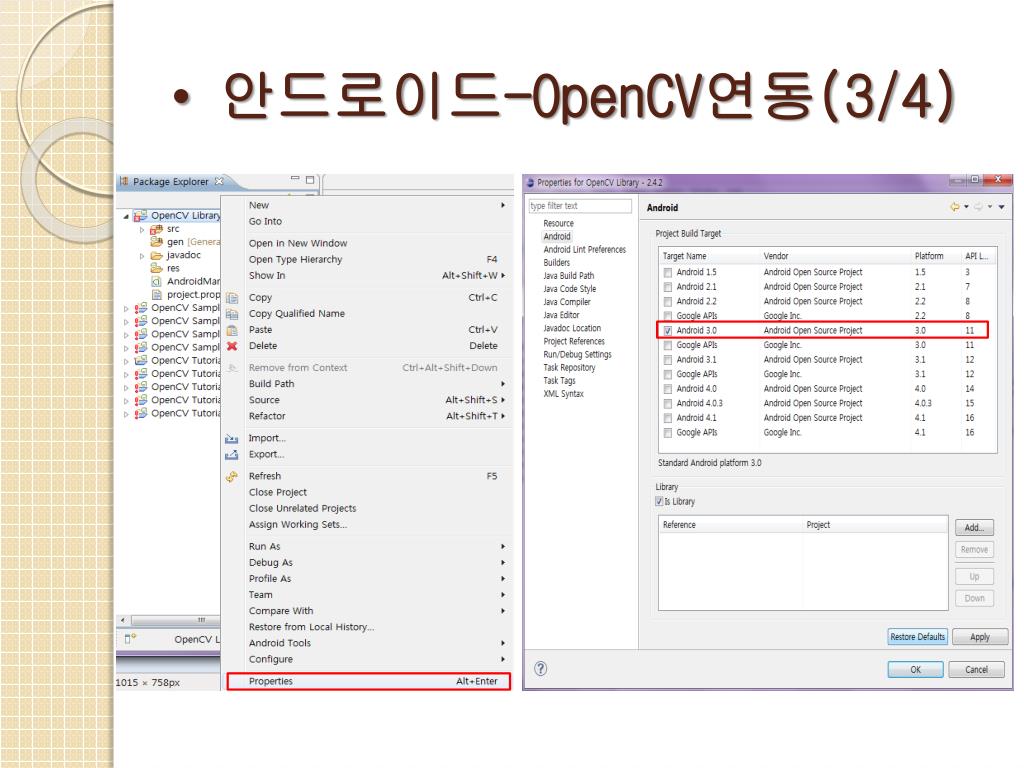Click the Add... library button
1024x768 pixels.
974,528
